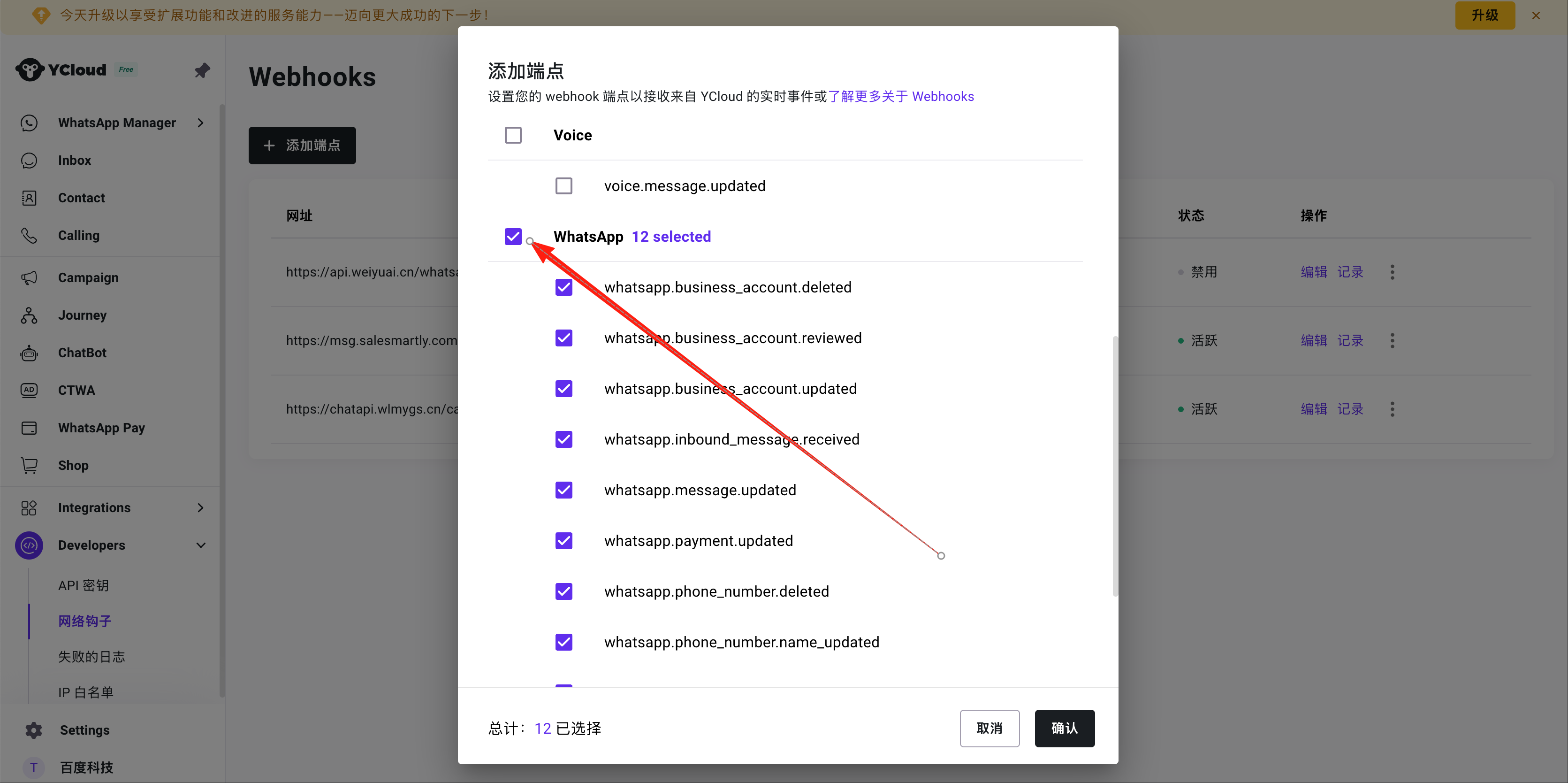Click the Calling phone icon
Image resolution: width=1568 pixels, height=783 pixels.
click(29, 235)
